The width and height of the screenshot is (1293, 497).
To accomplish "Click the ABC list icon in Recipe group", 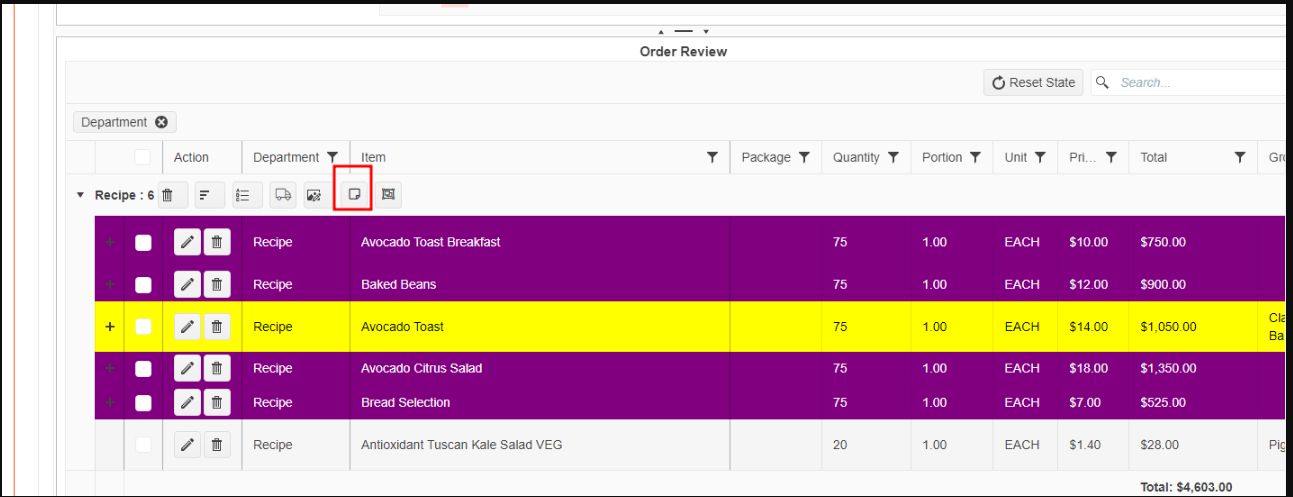I will point(242,196).
